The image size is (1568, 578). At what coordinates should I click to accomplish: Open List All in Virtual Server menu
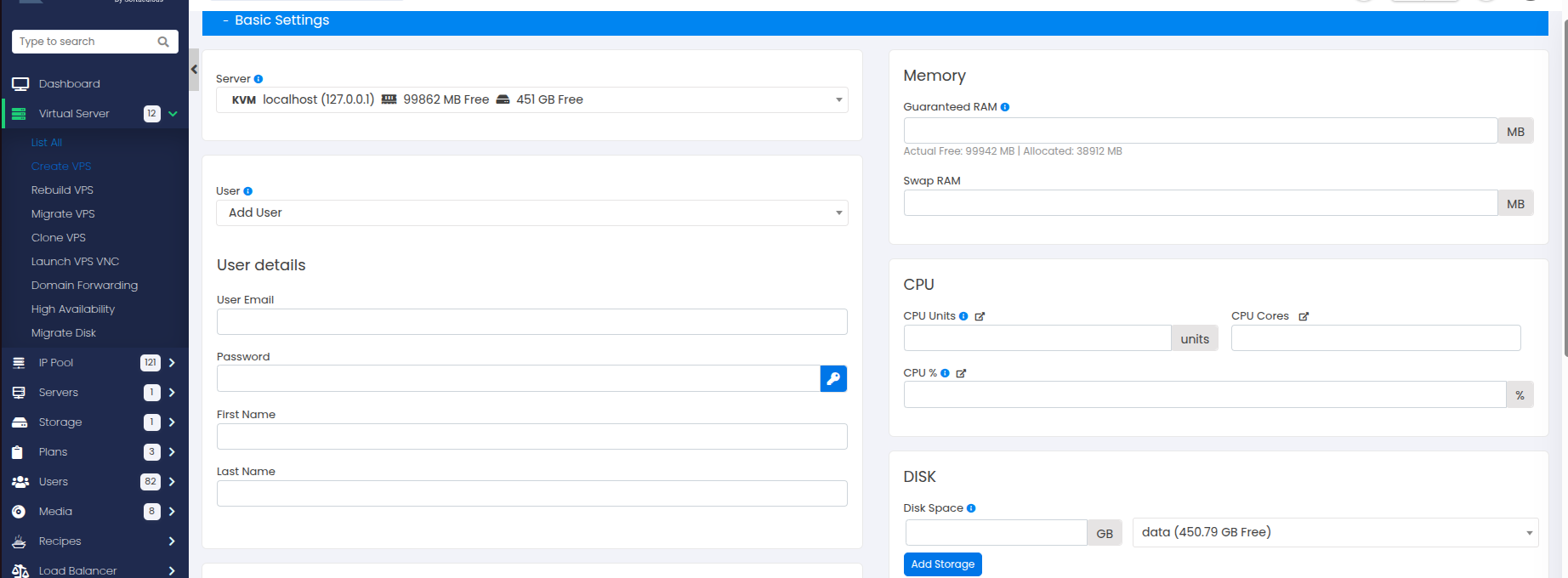(47, 143)
